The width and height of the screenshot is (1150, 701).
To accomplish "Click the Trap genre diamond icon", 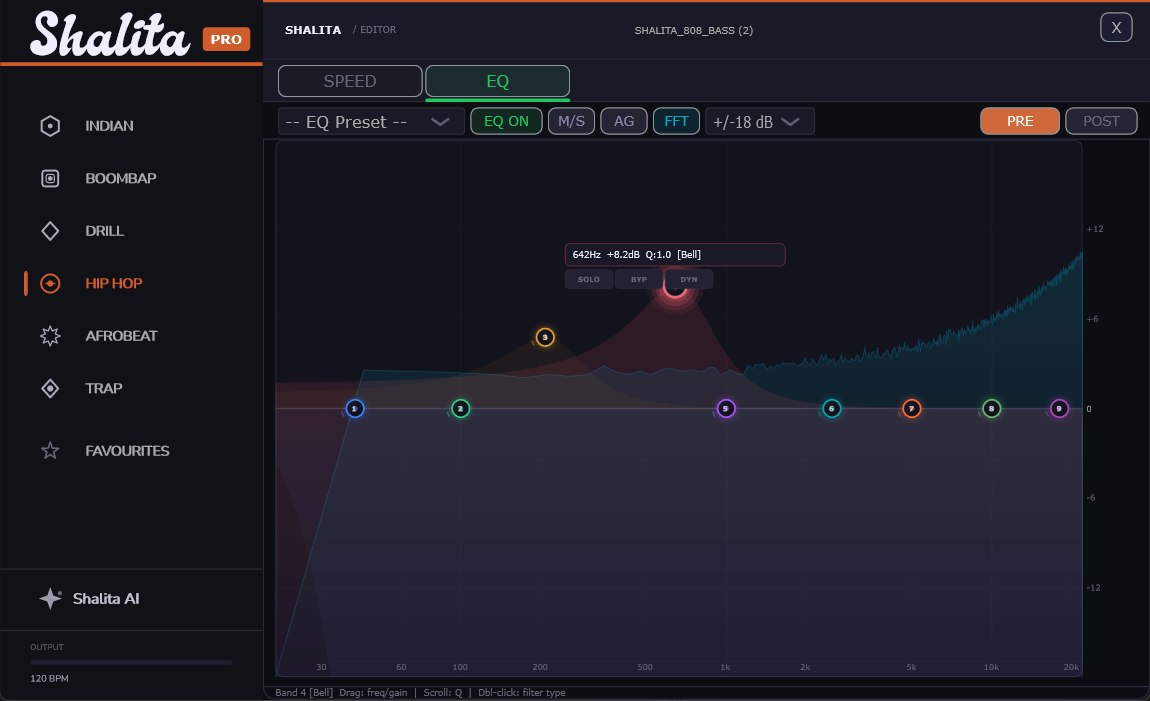I will pyautogui.click(x=50, y=388).
